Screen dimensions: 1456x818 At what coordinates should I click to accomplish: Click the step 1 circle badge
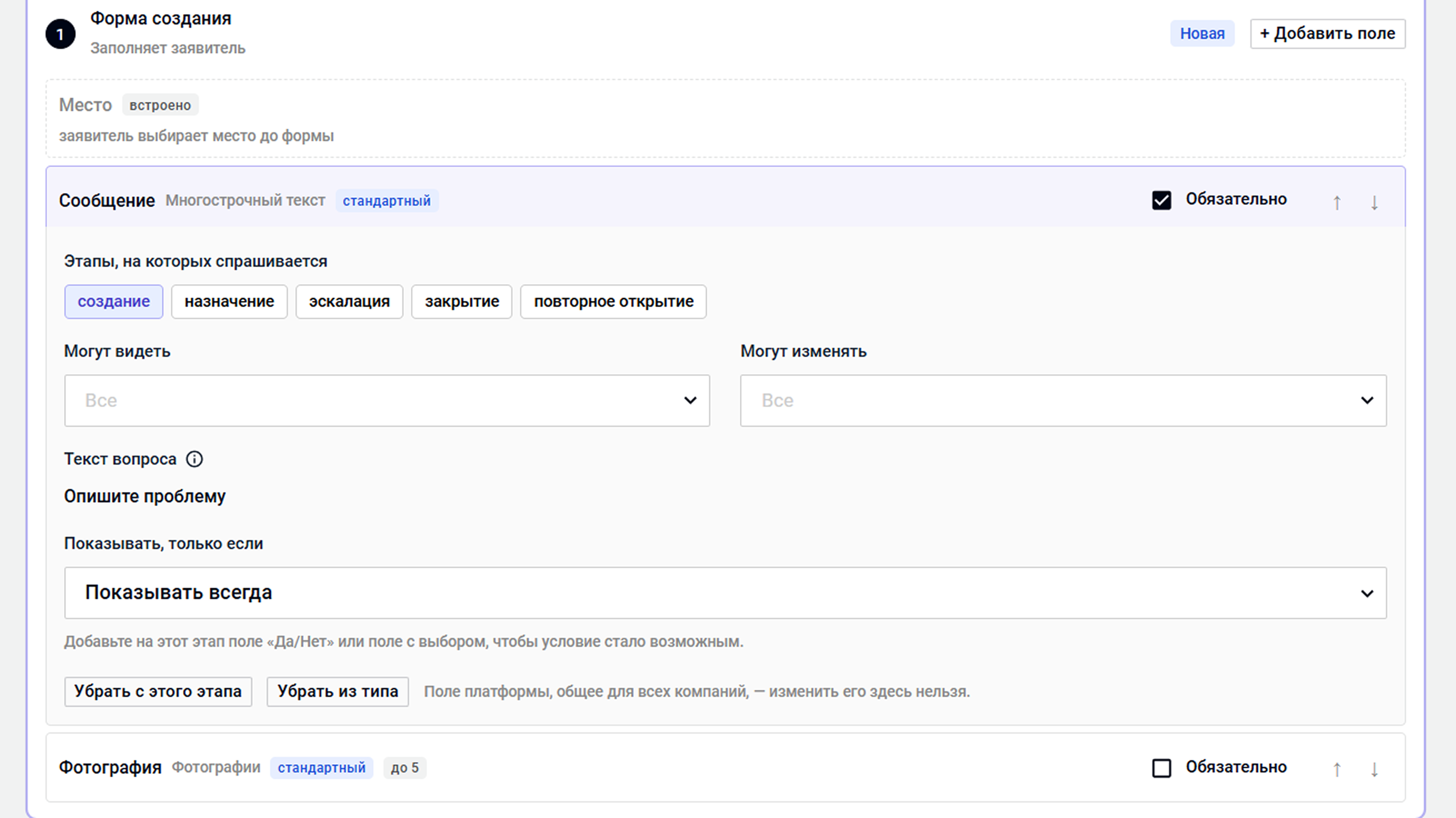(60, 34)
